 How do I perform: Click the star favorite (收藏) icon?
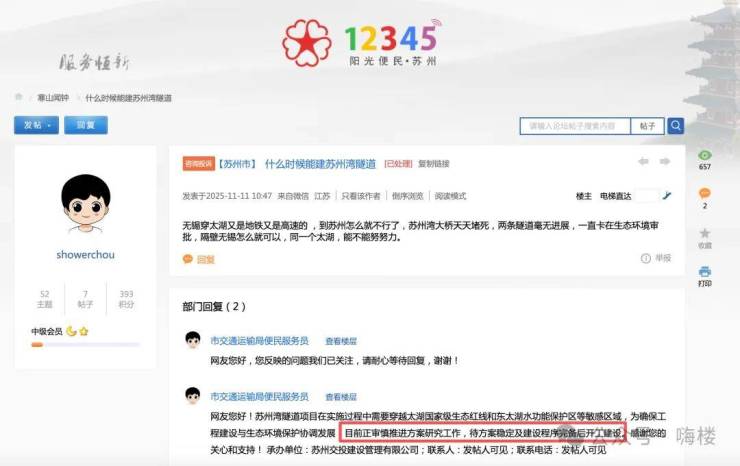(705, 233)
